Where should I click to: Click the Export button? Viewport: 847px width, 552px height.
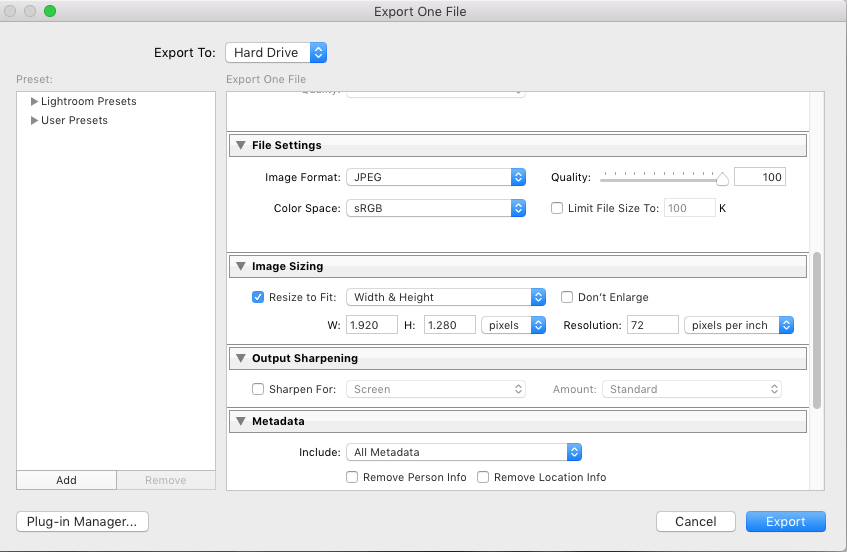tap(785, 521)
